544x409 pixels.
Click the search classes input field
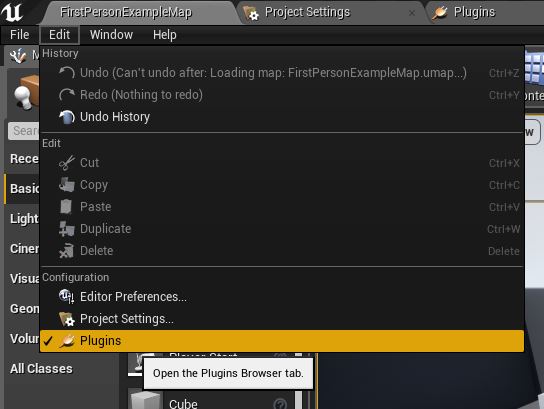click(x=24, y=131)
